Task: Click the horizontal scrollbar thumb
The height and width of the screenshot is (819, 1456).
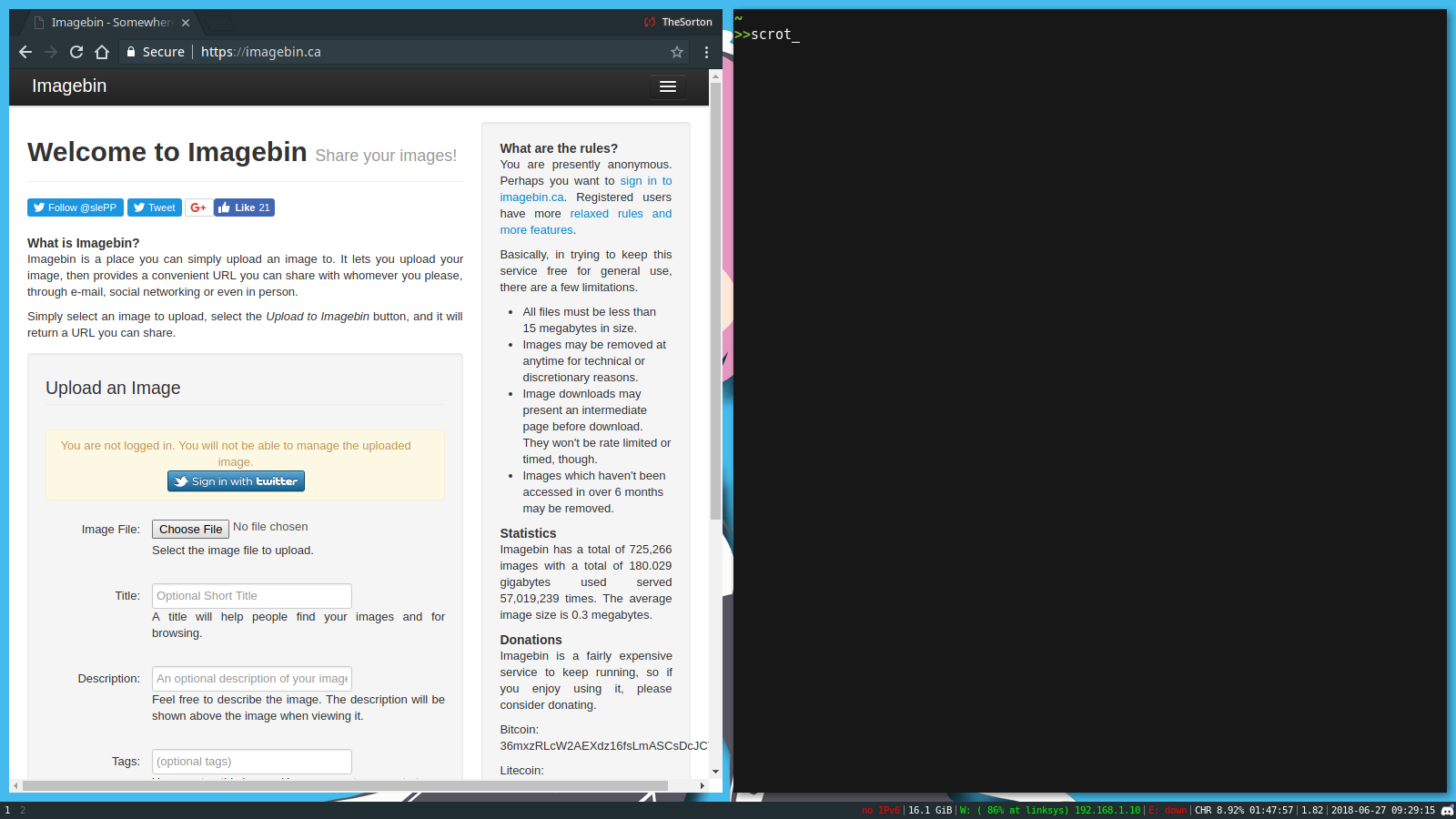Action: [346, 785]
